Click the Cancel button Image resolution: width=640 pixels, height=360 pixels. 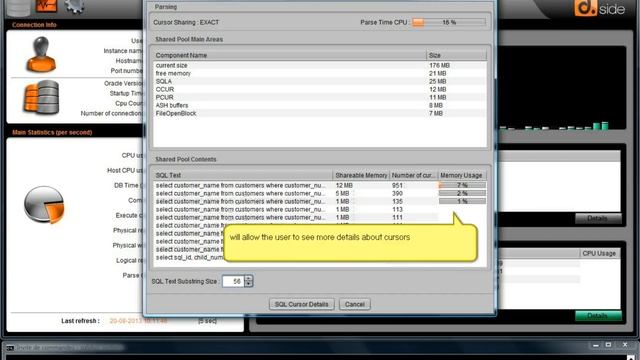[x=355, y=304]
